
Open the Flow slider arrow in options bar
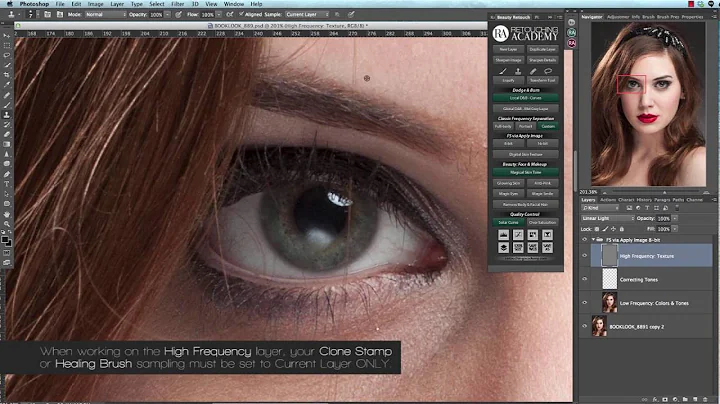coord(219,15)
